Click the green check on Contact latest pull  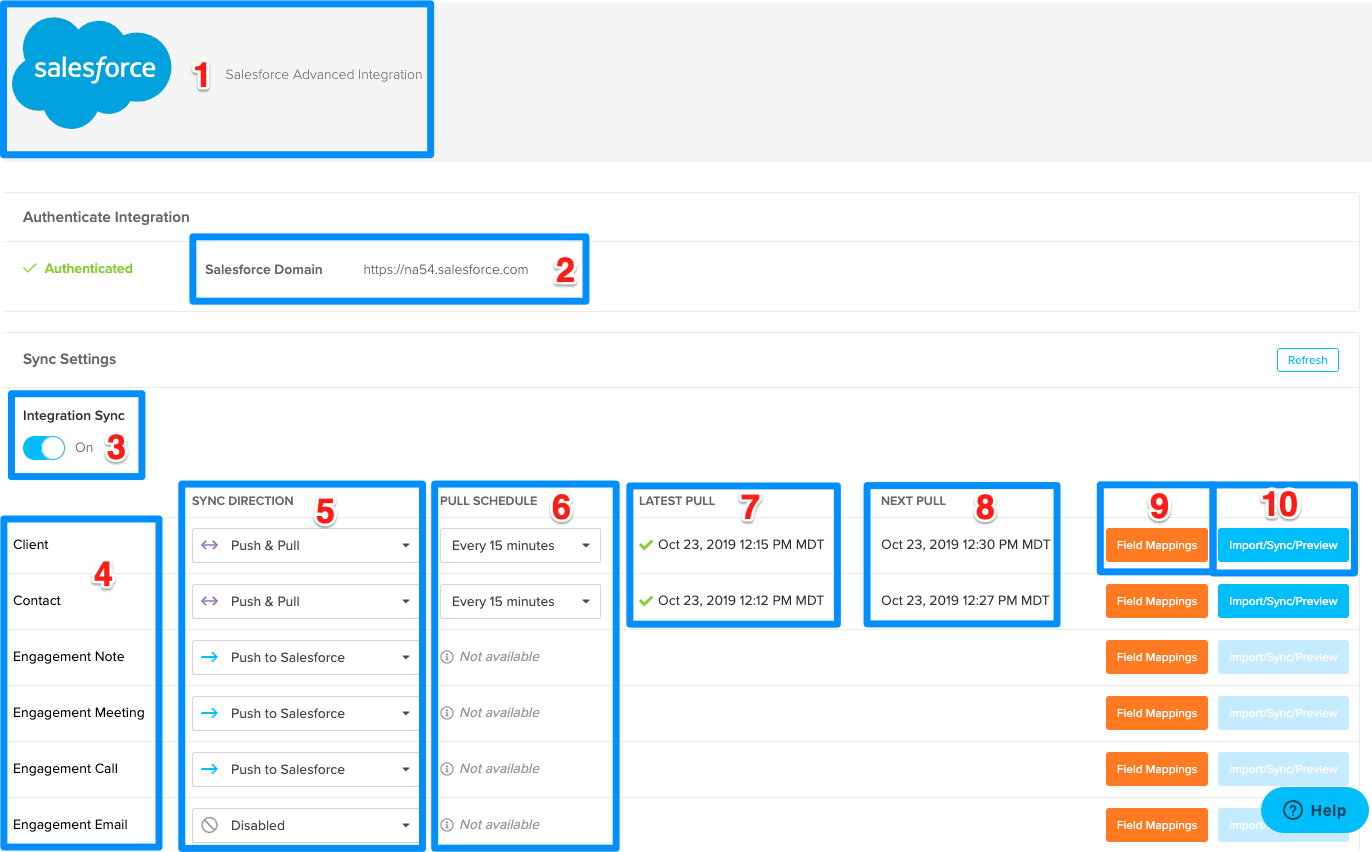(x=646, y=601)
